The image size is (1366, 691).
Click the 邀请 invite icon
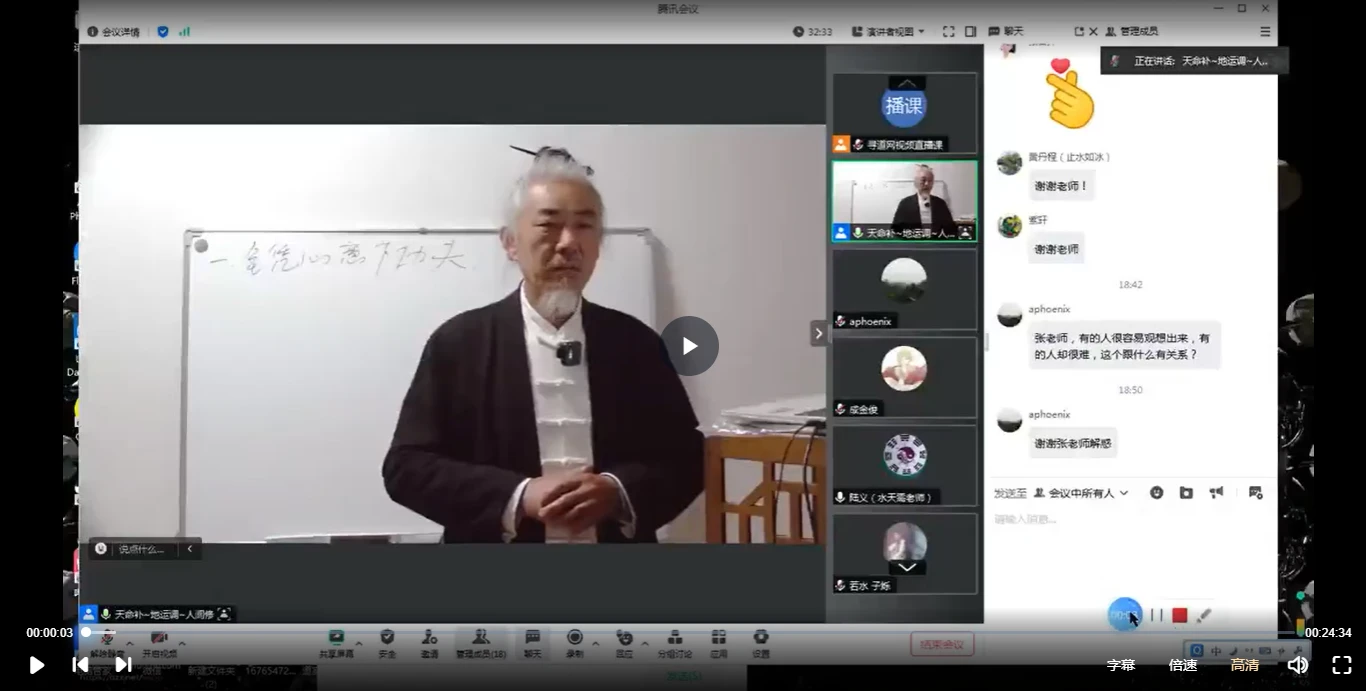(x=429, y=644)
